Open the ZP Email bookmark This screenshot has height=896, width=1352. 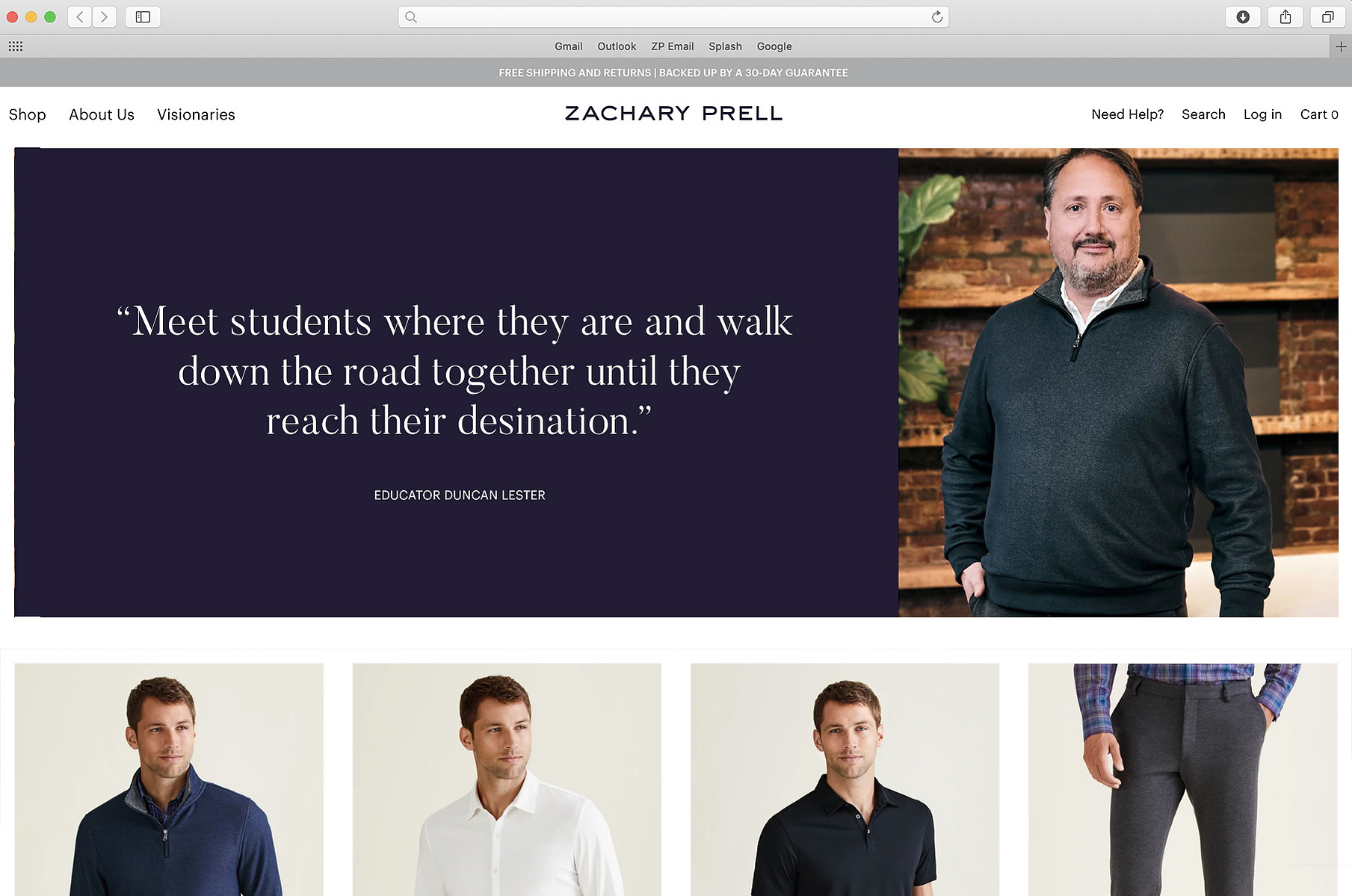(672, 46)
